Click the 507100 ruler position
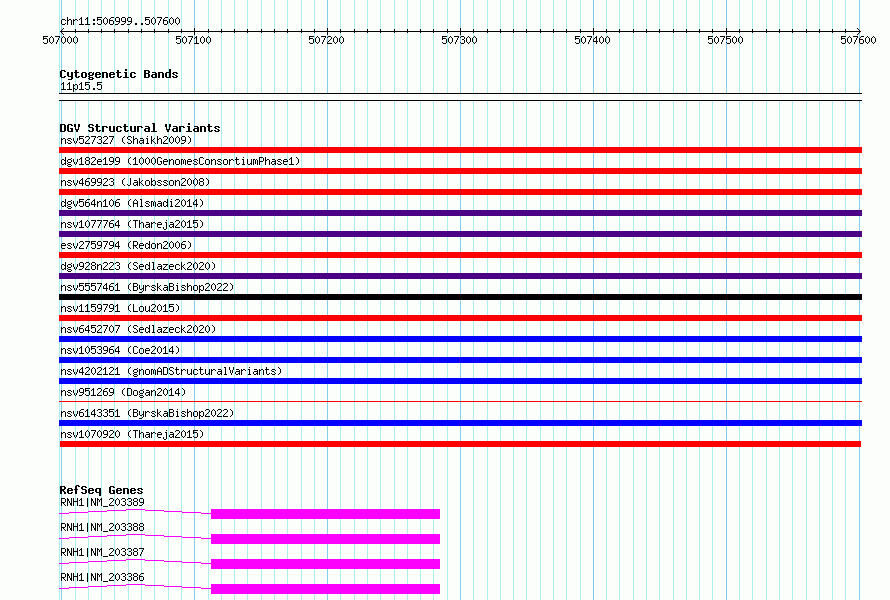 [194, 40]
